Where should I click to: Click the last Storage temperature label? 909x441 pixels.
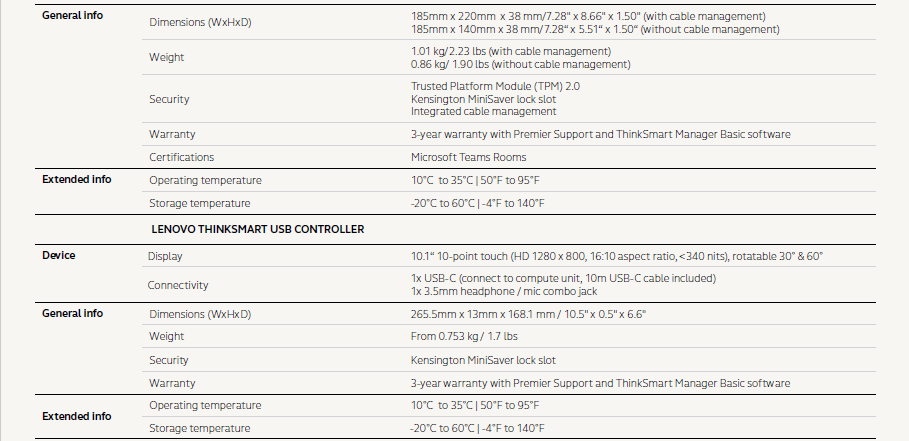pyautogui.click(x=199, y=428)
